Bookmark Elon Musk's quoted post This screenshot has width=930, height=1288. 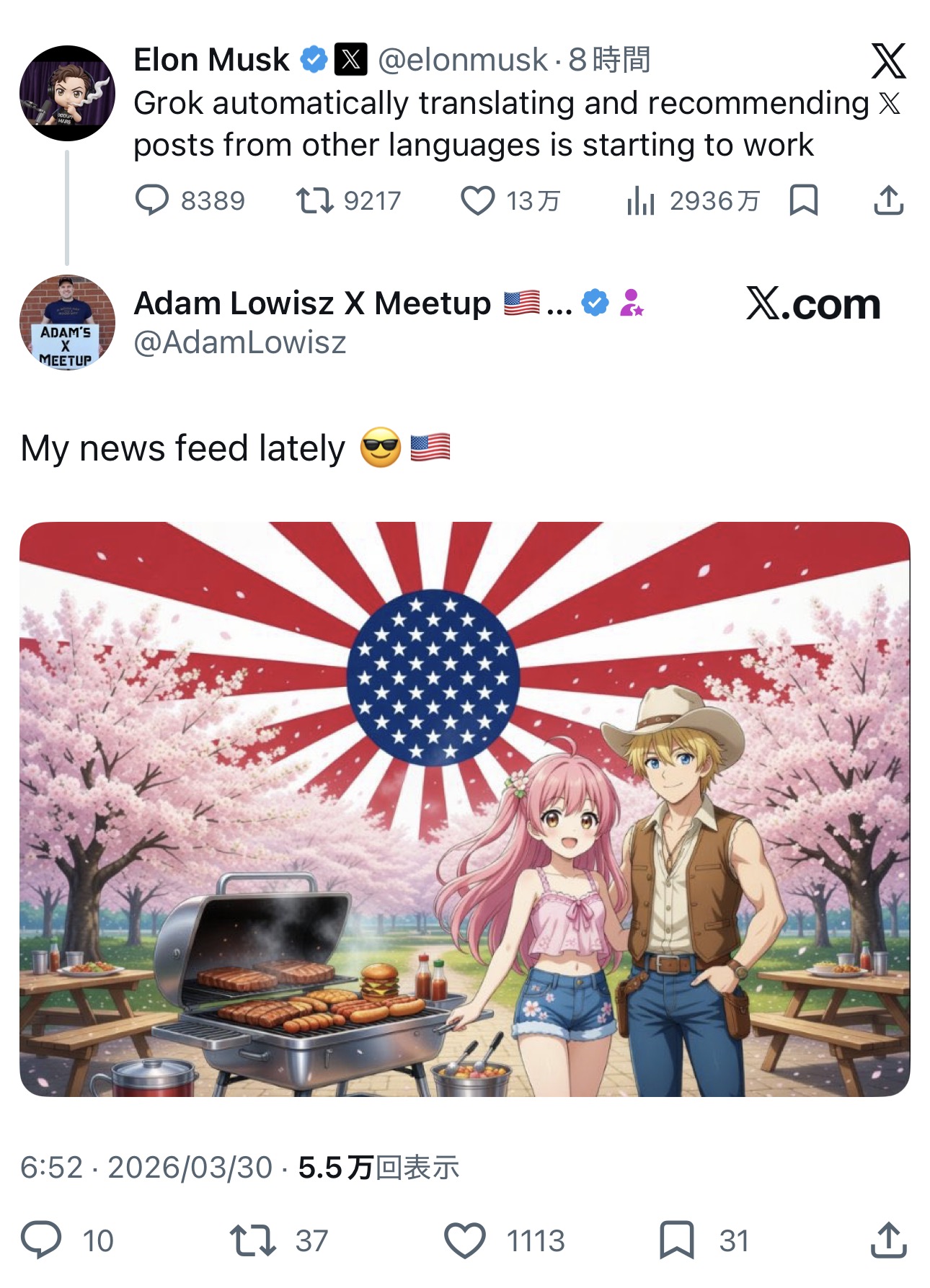[804, 200]
